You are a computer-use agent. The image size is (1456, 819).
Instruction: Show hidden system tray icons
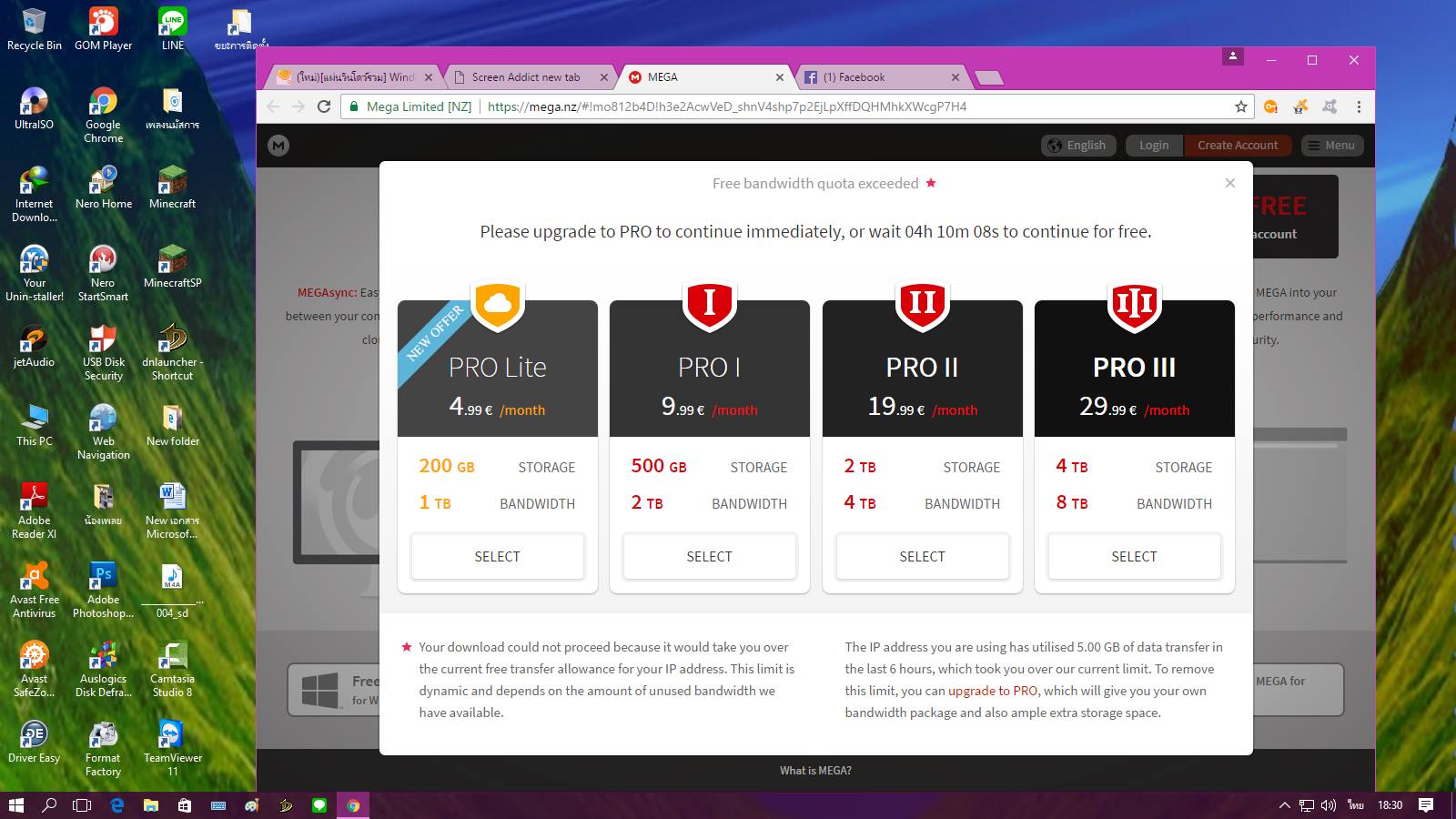tap(1284, 805)
